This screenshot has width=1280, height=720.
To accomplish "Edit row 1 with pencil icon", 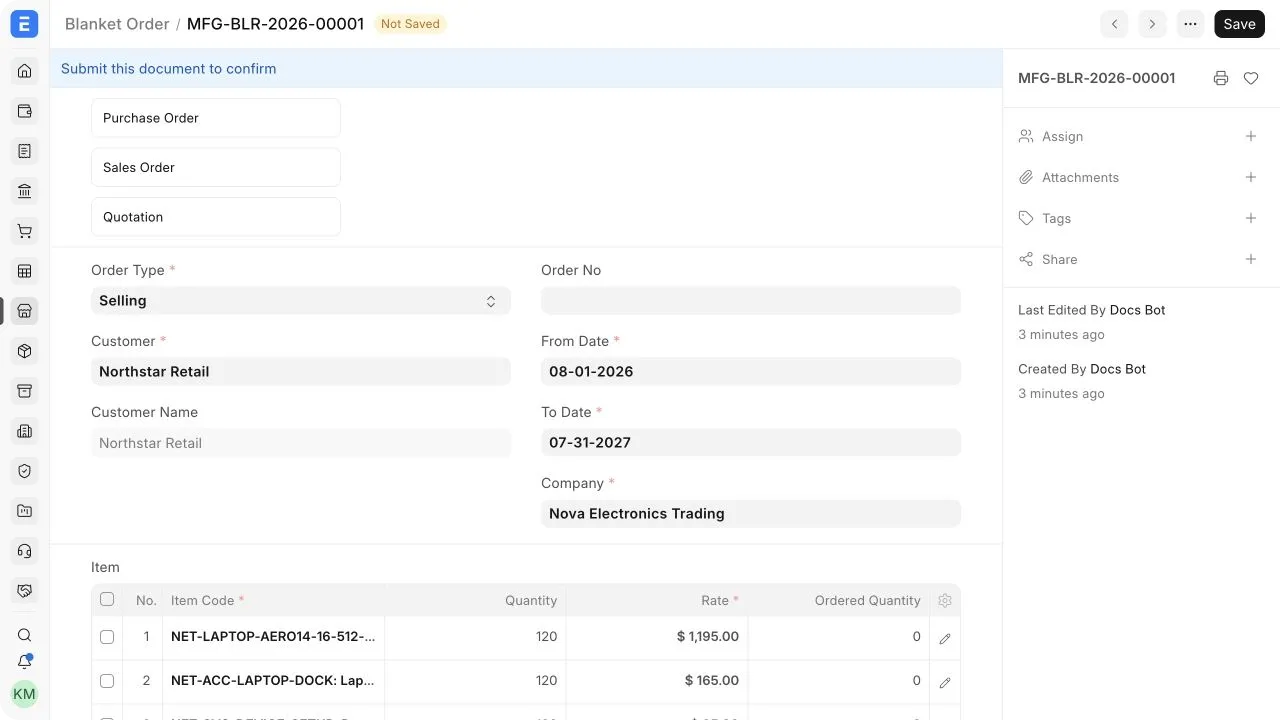I will tap(945, 638).
